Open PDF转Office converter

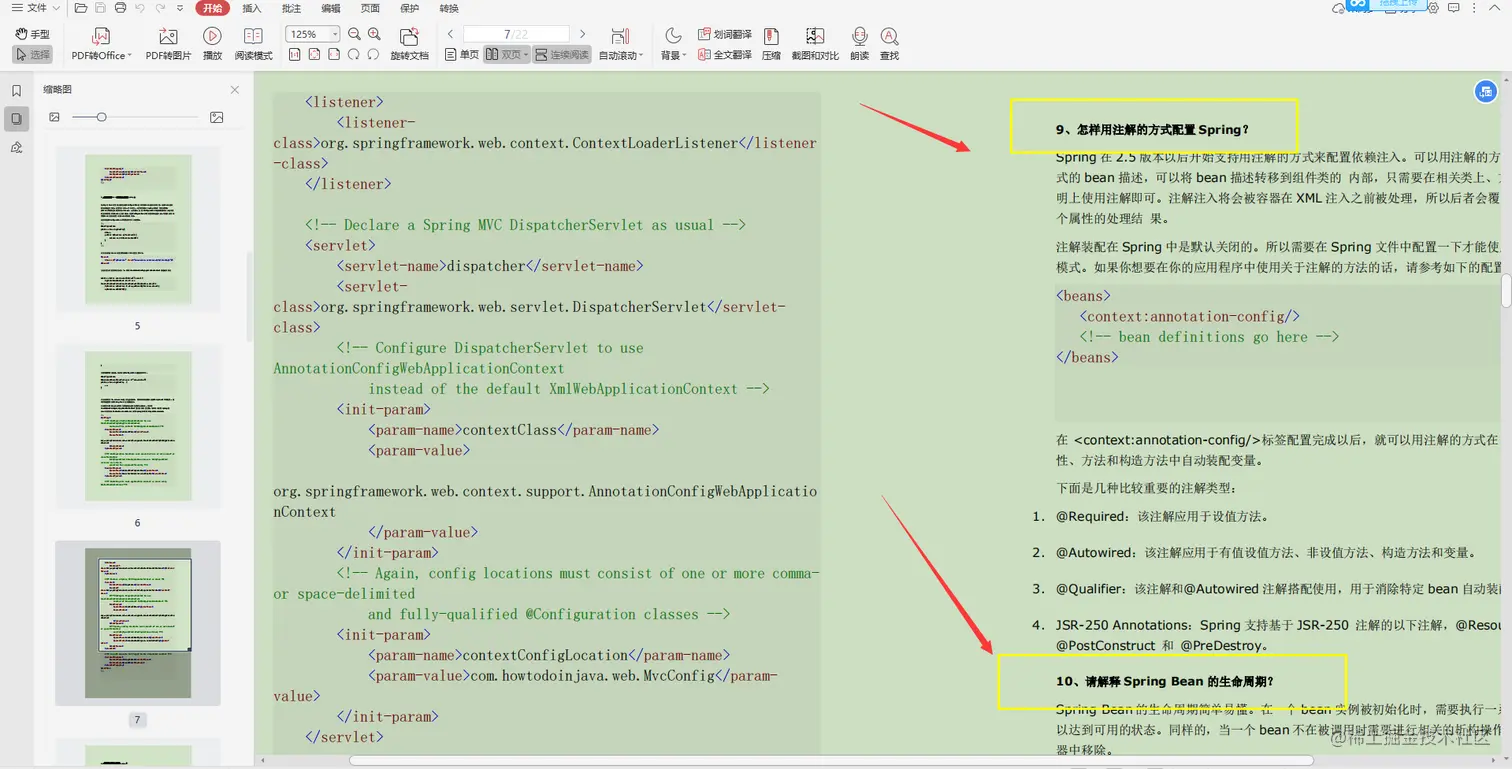101,45
